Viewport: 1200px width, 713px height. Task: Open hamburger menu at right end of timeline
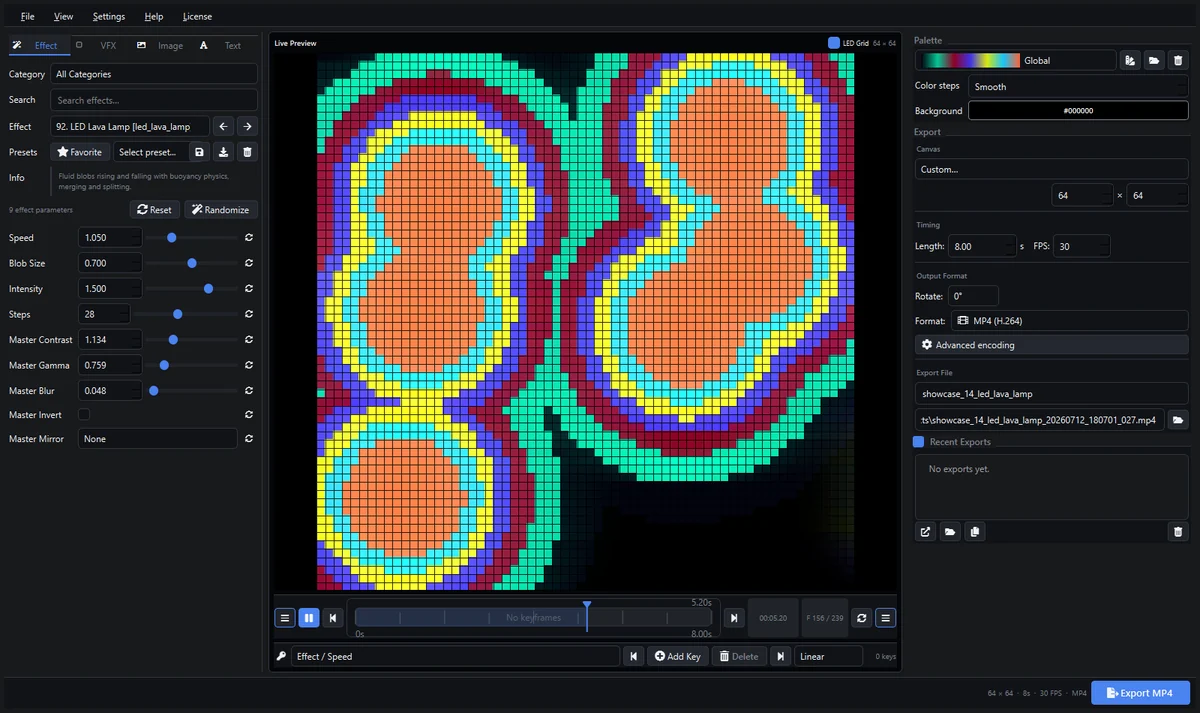886,618
